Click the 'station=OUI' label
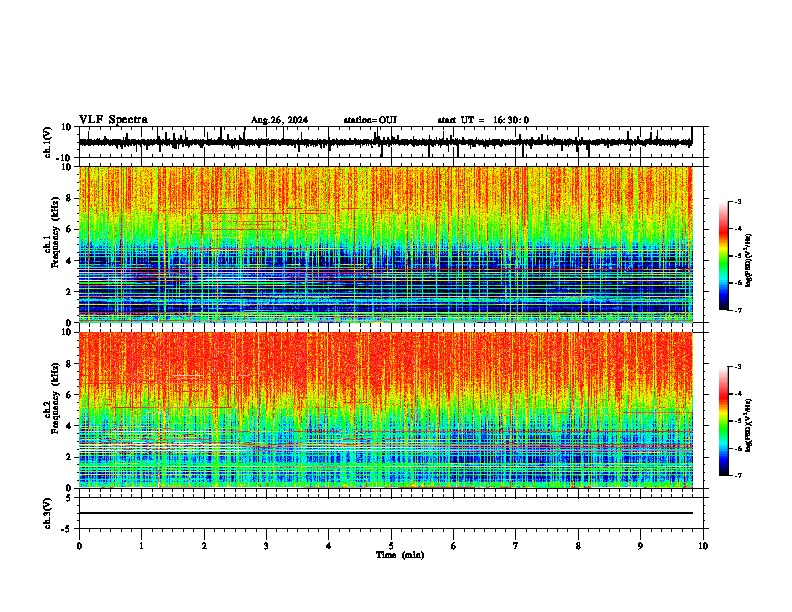 pyautogui.click(x=370, y=120)
